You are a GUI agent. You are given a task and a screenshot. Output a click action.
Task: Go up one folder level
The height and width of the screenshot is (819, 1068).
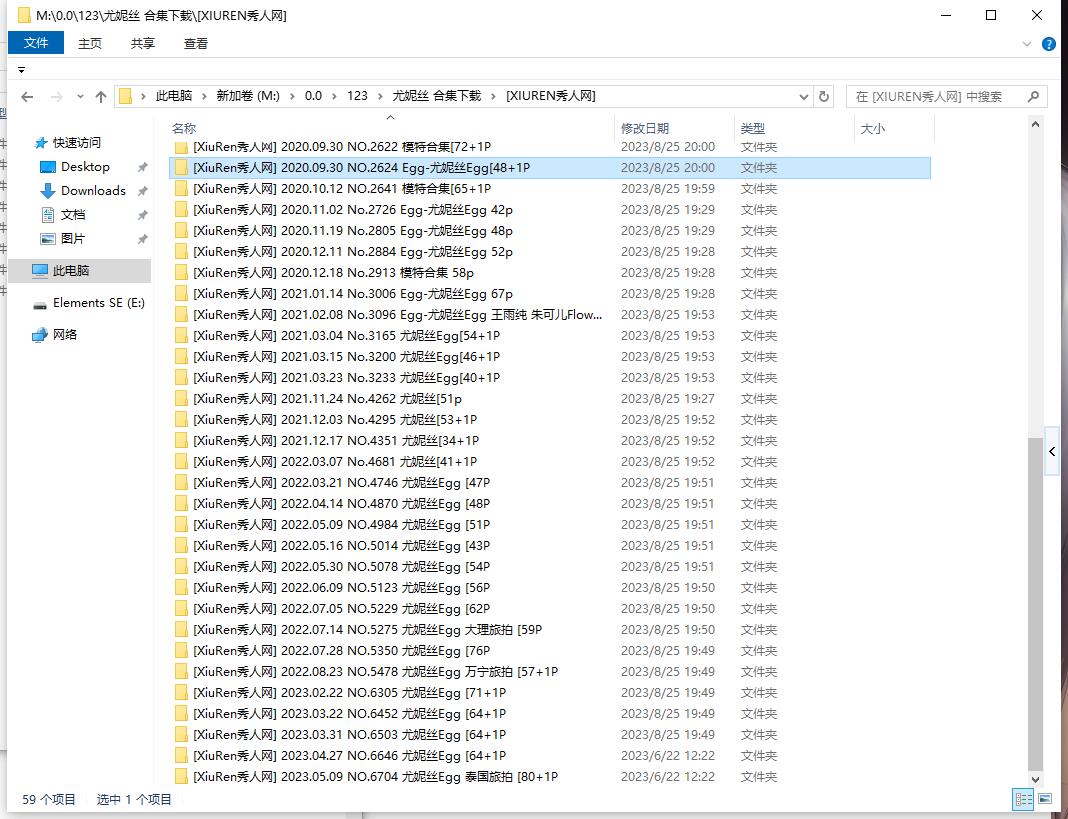[x=101, y=97]
